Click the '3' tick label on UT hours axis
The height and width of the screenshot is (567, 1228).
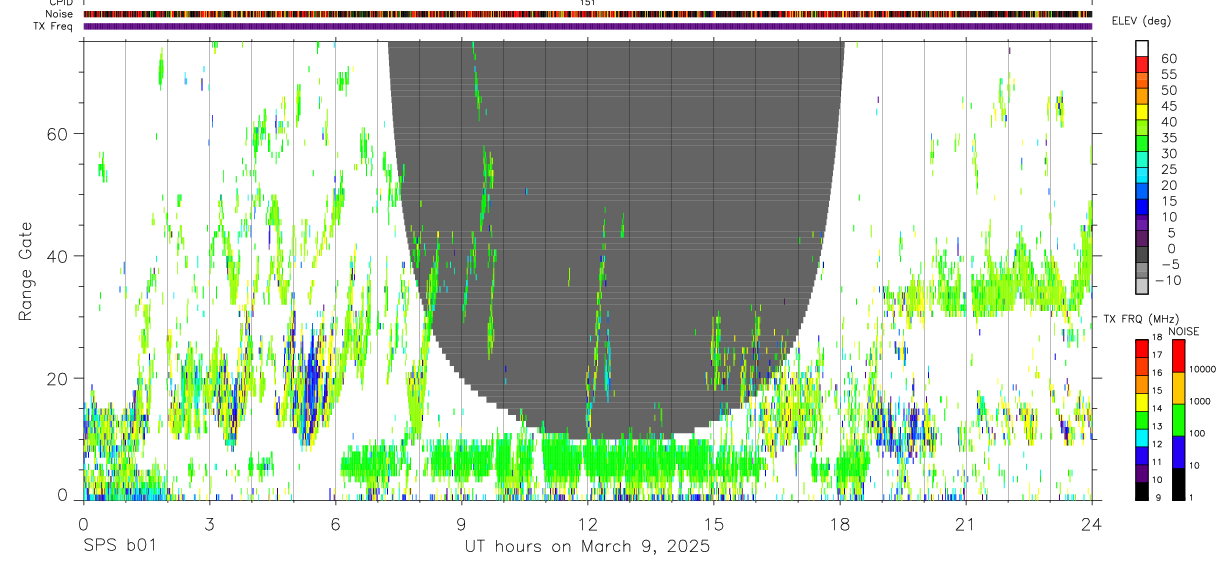(x=209, y=524)
